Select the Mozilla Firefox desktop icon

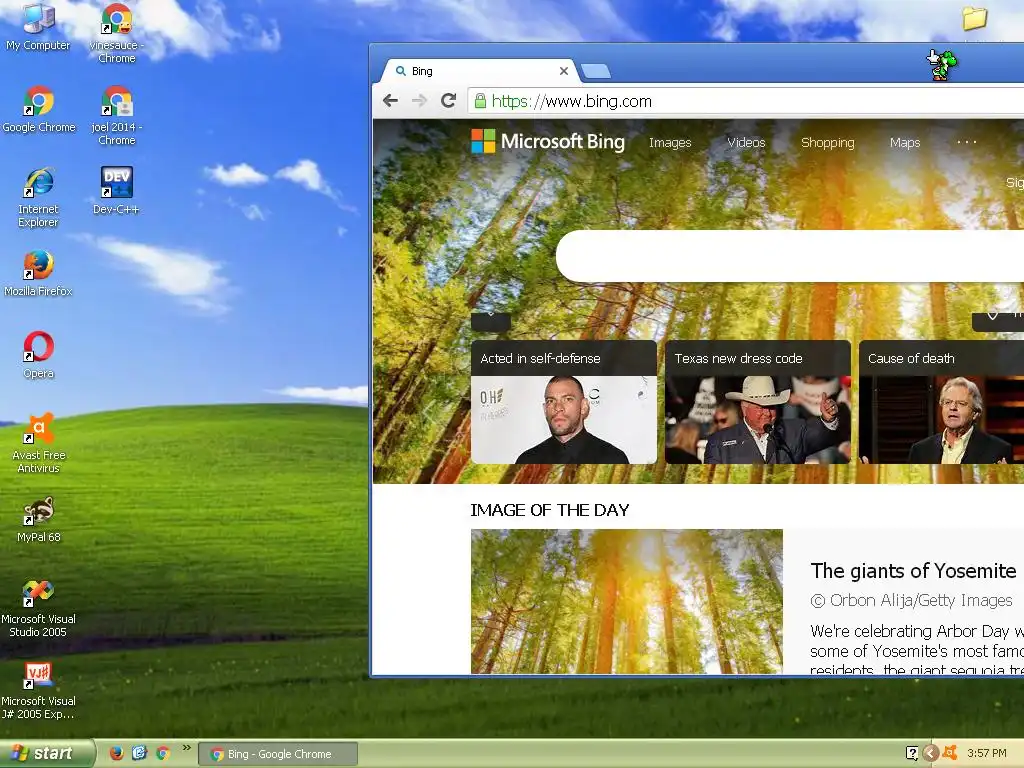click(38, 273)
